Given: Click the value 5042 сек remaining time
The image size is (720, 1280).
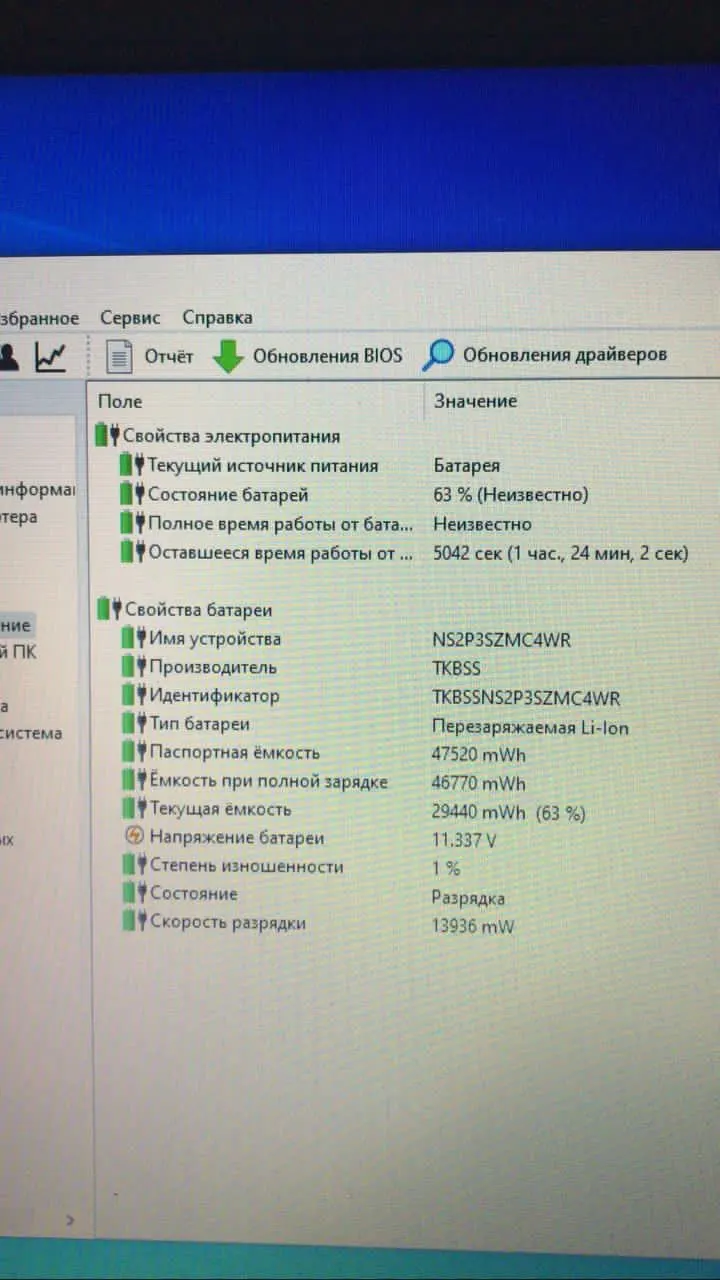Looking at the screenshot, I should pos(561,553).
